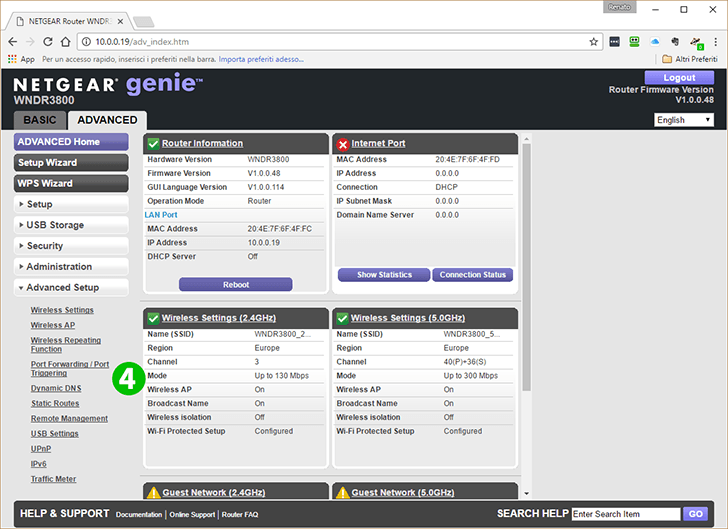
Task: View site information icon in address bar
Action: 86,42
